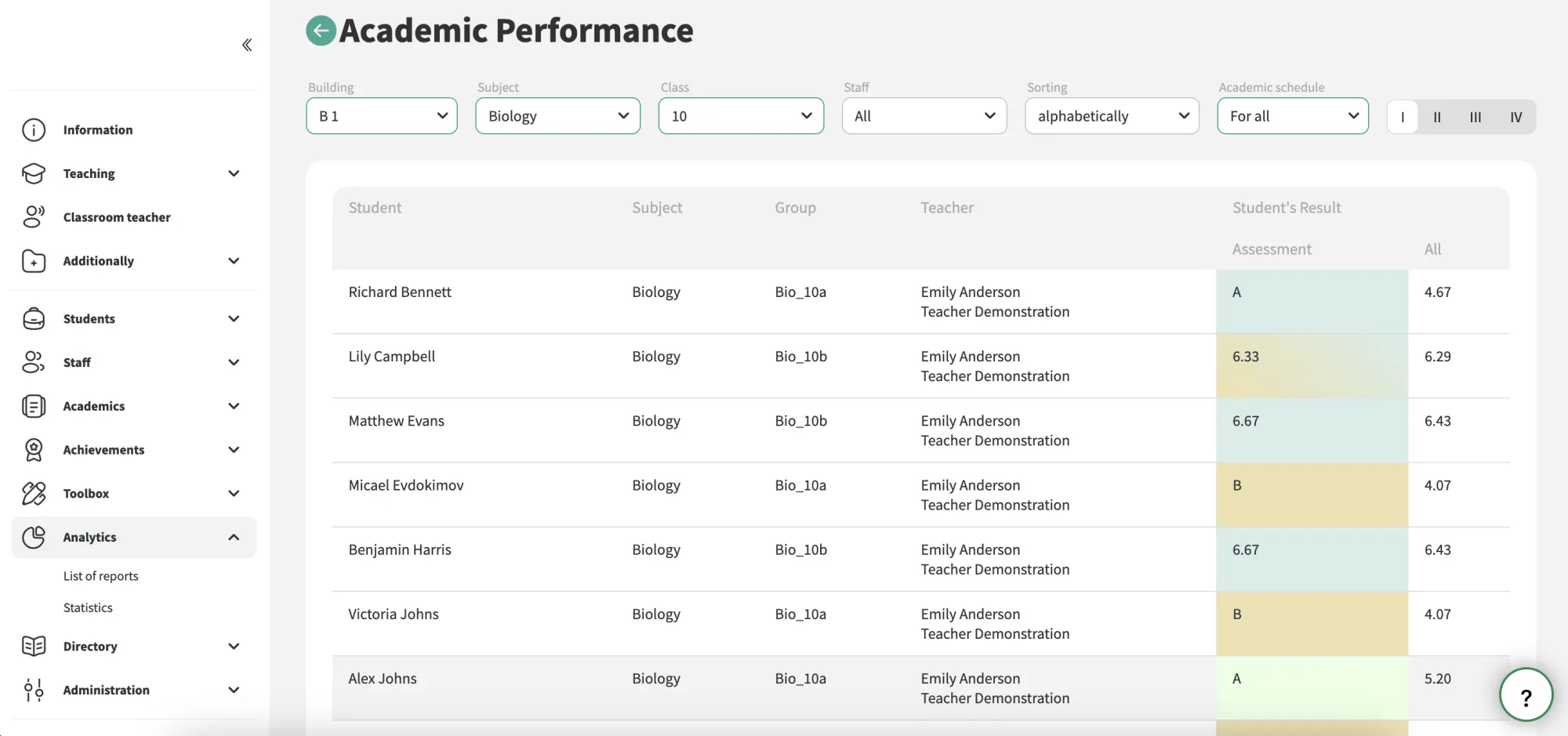Viewport: 1568px width, 736px height.
Task: Open the Academics sidebar section
Action: tap(133, 406)
